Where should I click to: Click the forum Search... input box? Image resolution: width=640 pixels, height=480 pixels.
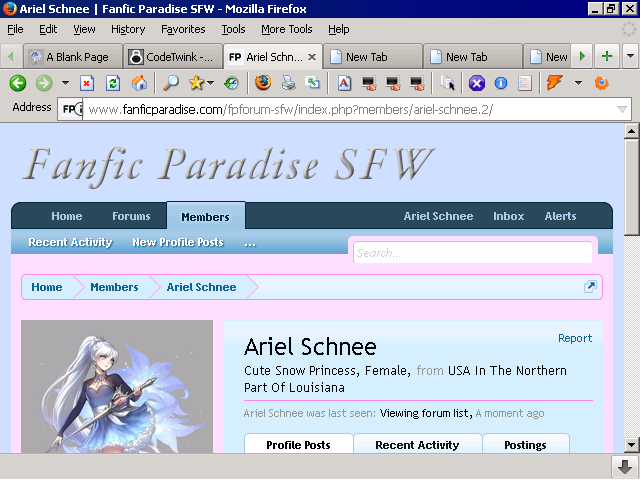tap(473, 253)
